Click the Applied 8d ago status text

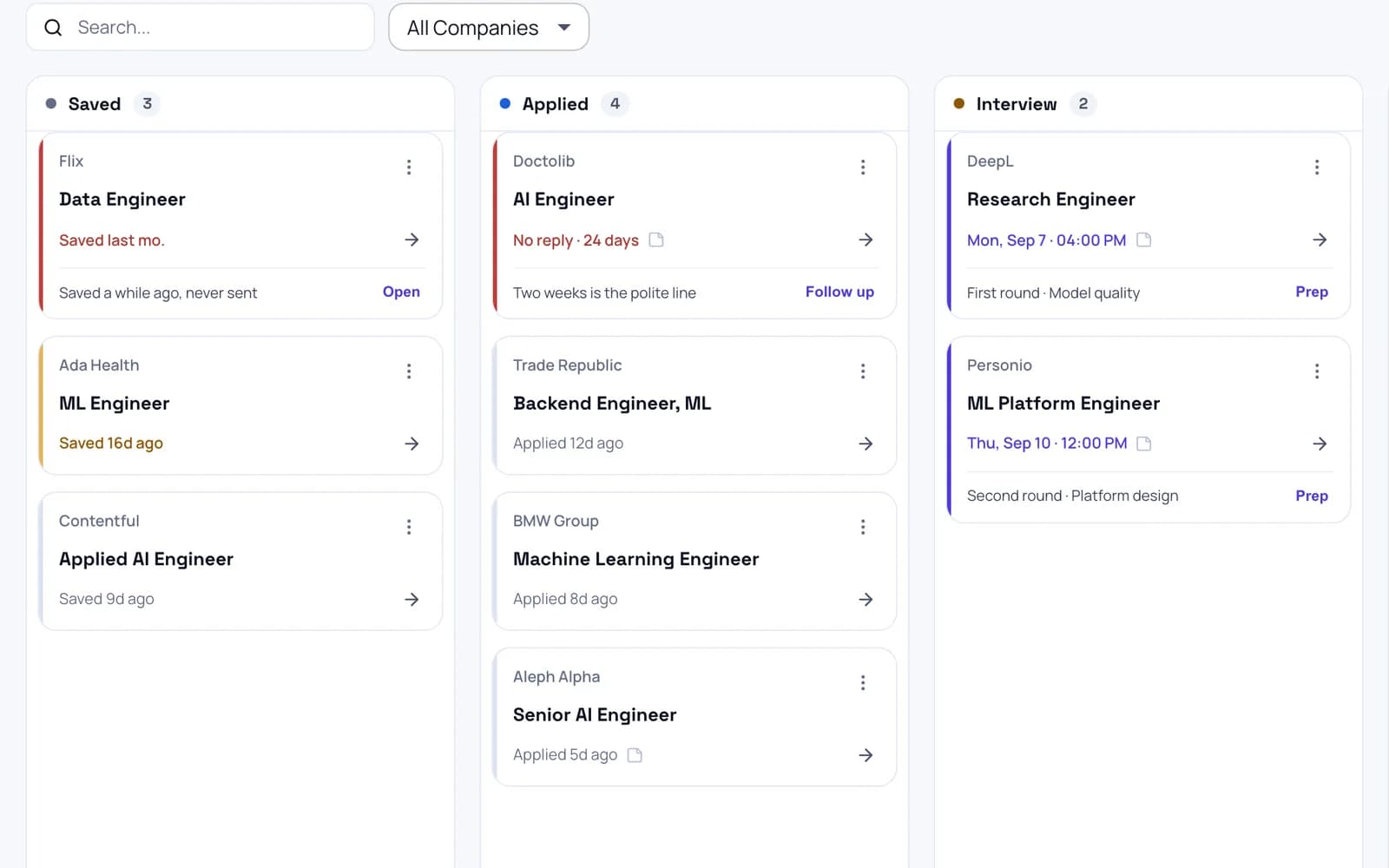coord(565,599)
